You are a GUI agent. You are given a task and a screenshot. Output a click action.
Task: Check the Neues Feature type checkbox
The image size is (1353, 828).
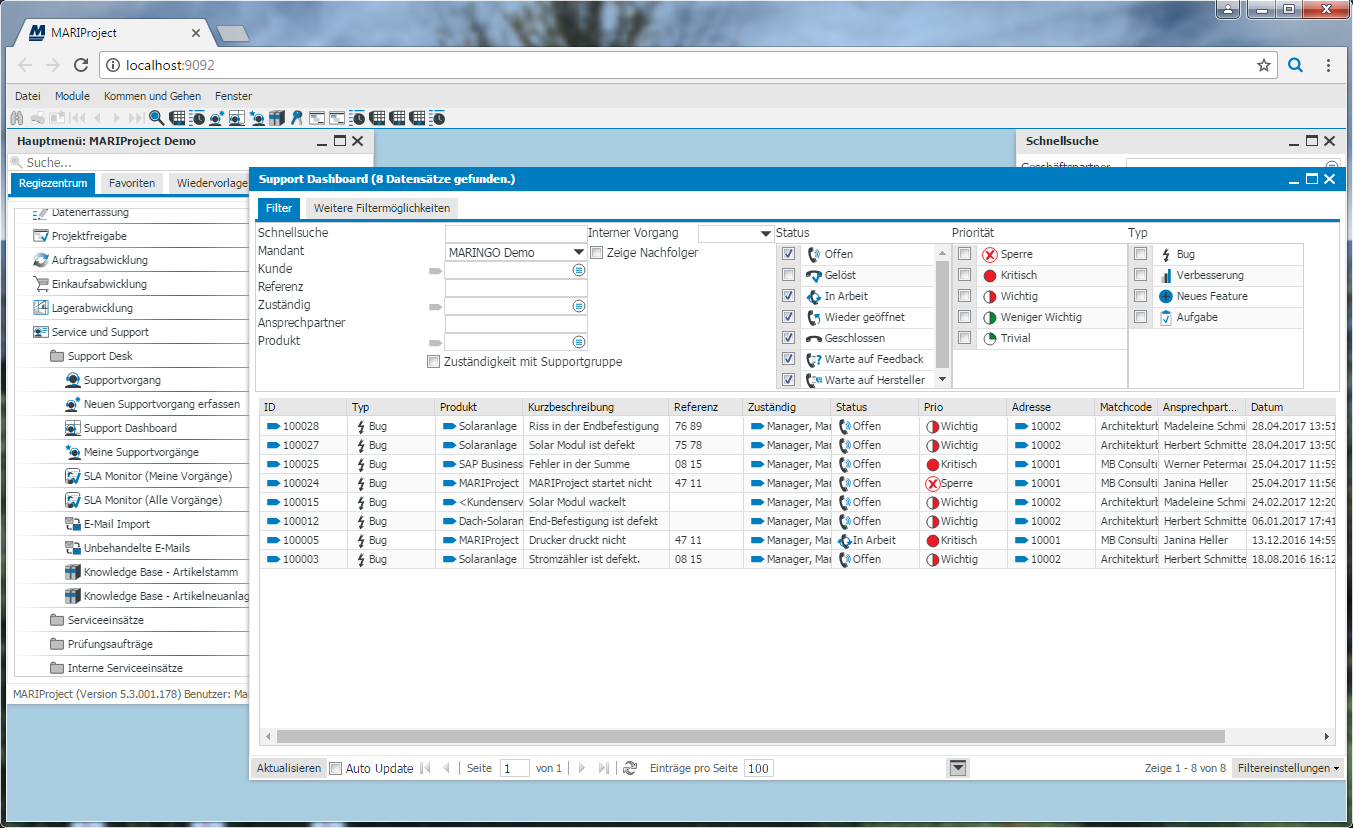(1140, 296)
